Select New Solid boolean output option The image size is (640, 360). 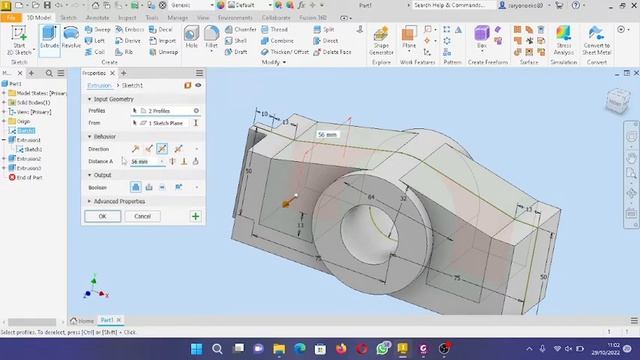tap(178, 187)
